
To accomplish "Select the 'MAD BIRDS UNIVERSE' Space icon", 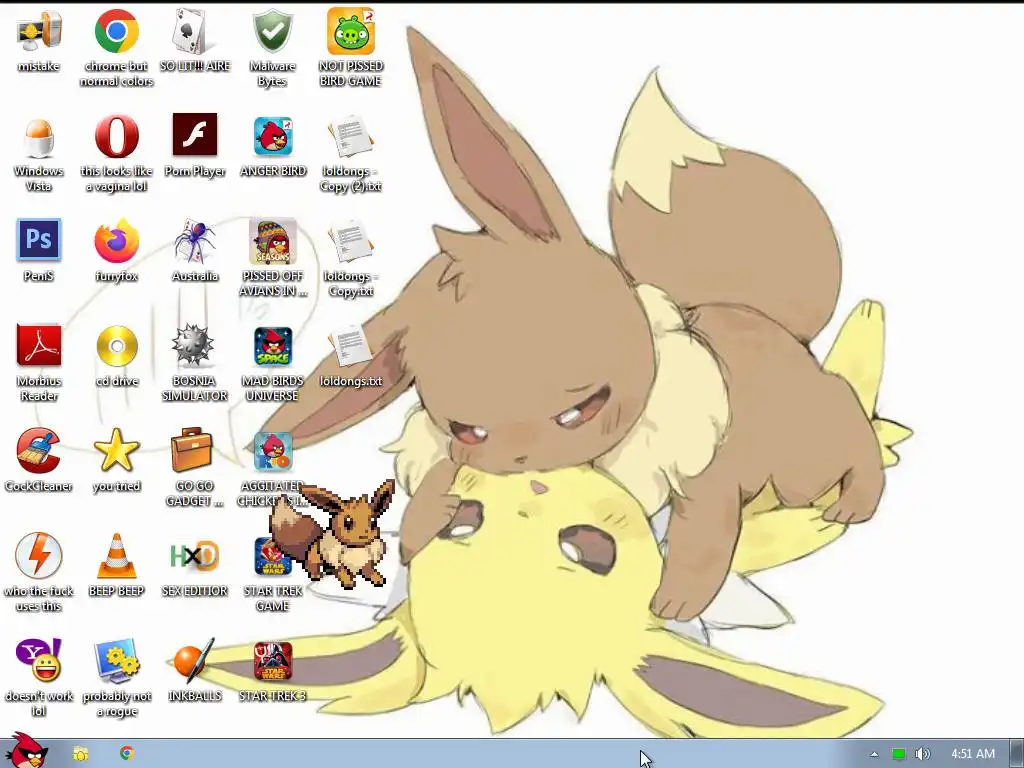I will pos(273,346).
